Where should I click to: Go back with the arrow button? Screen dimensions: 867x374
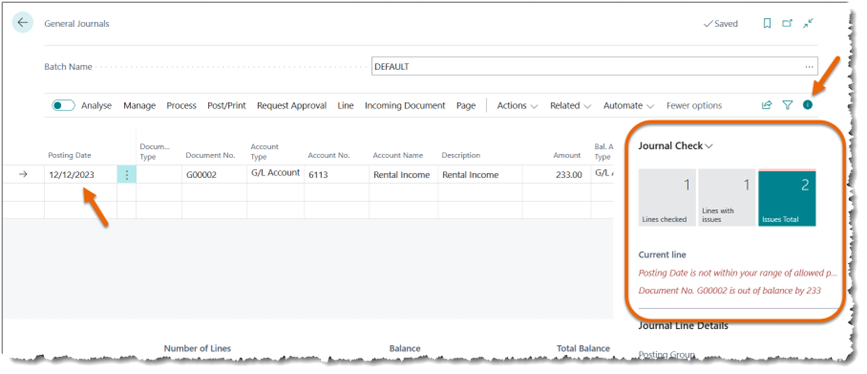point(22,23)
